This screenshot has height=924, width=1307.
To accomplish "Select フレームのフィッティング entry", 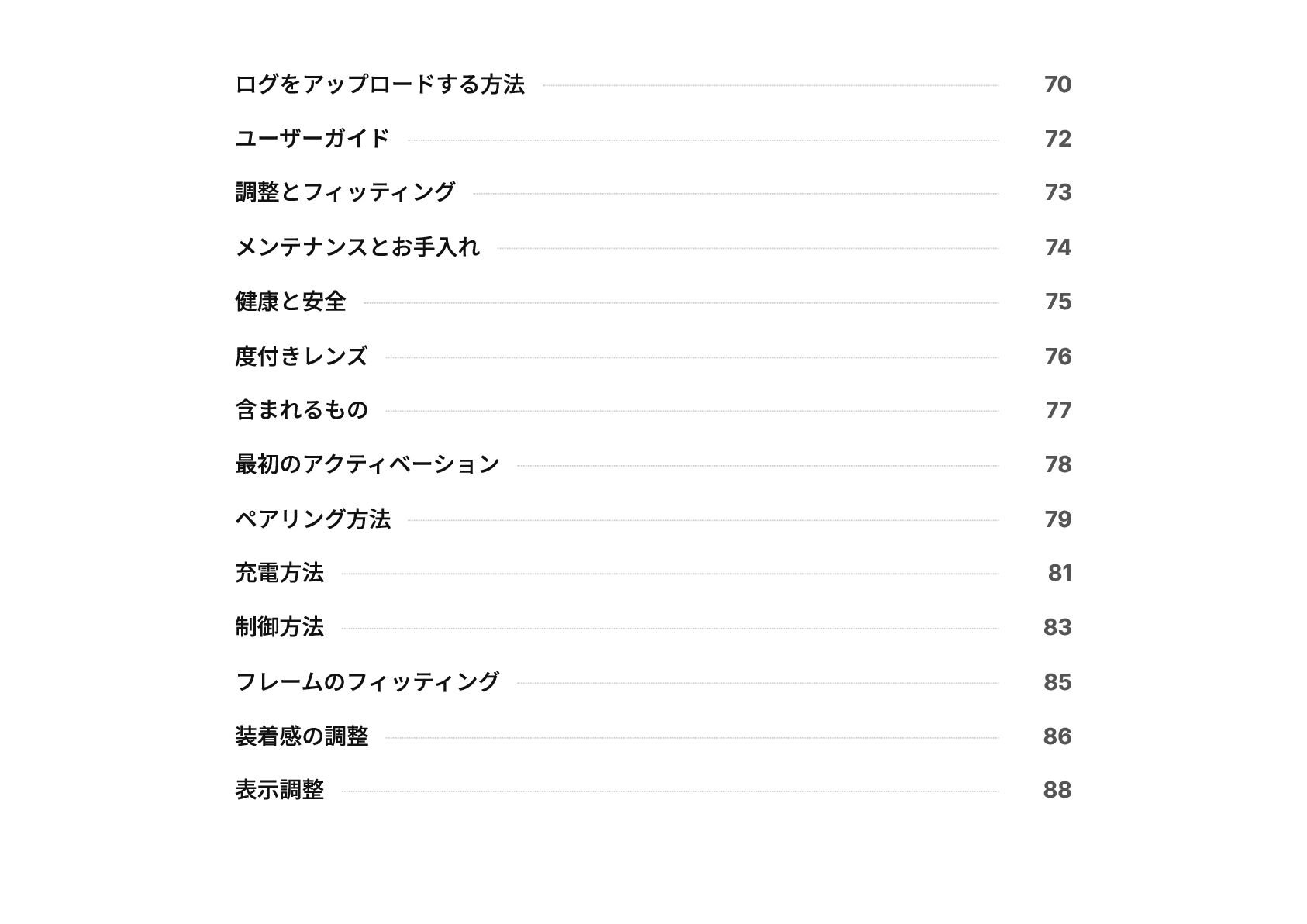I will click(367, 682).
